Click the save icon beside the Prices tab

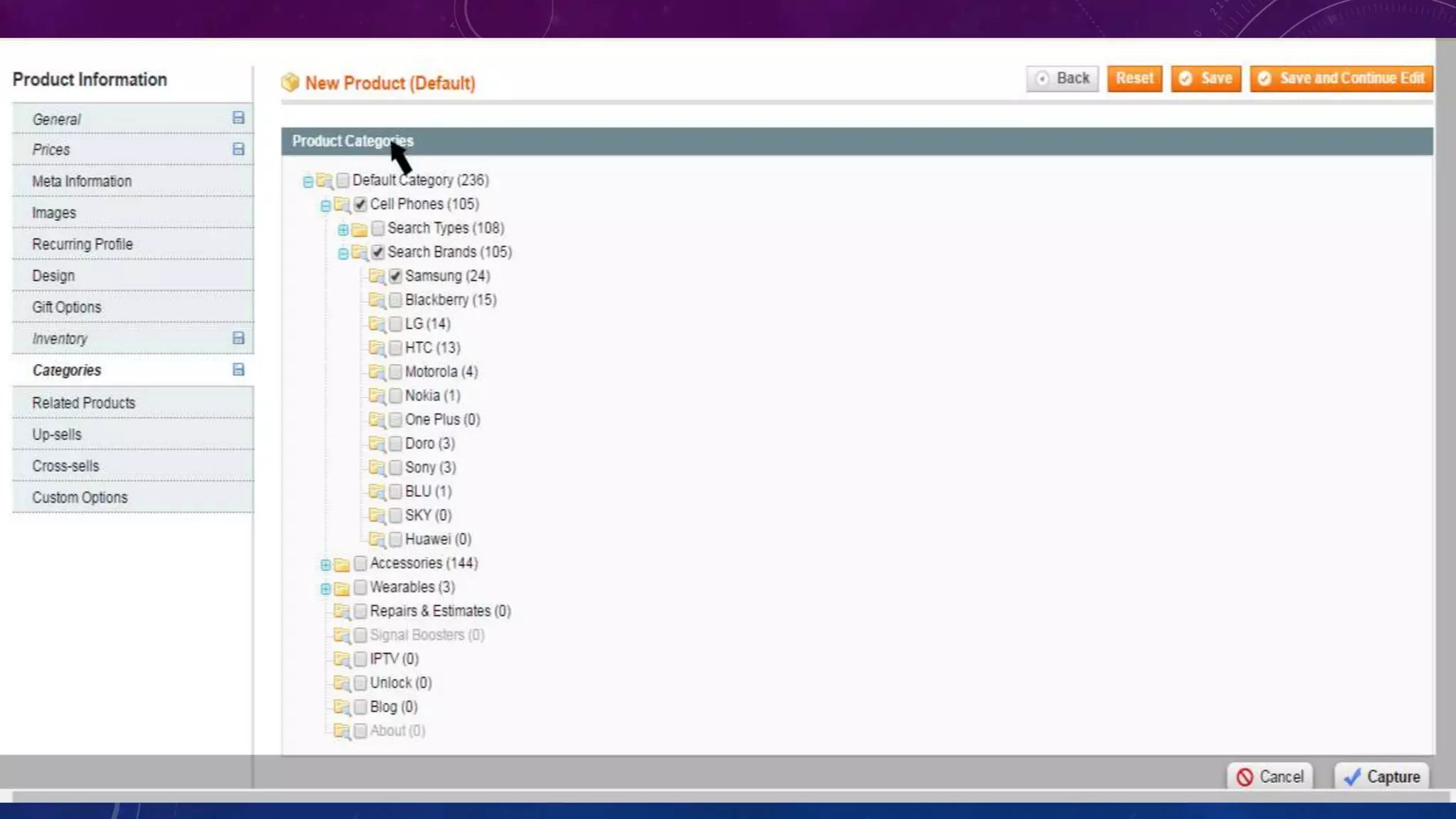pyautogui.click(x=238, y=149)
